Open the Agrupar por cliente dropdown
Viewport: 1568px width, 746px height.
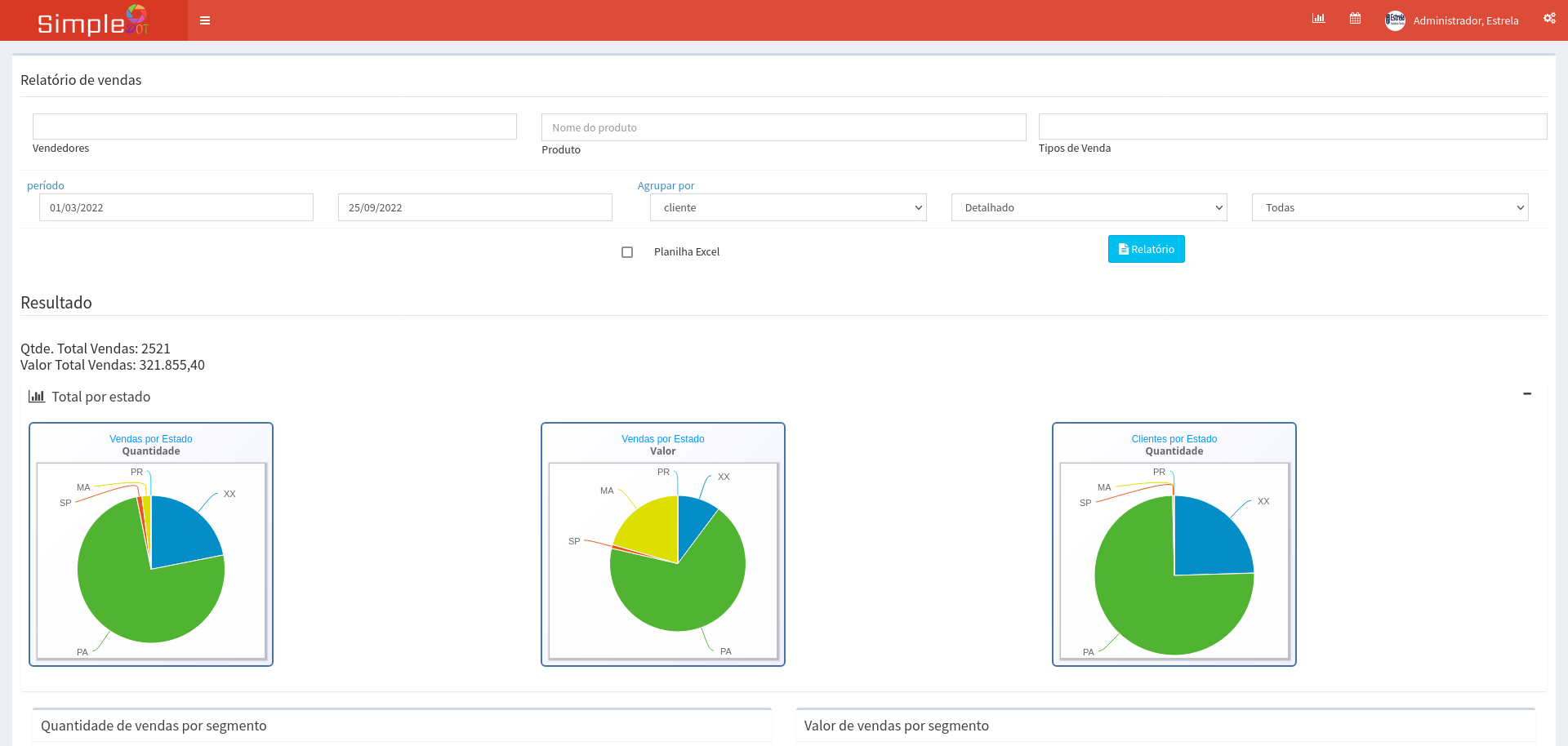787,207
